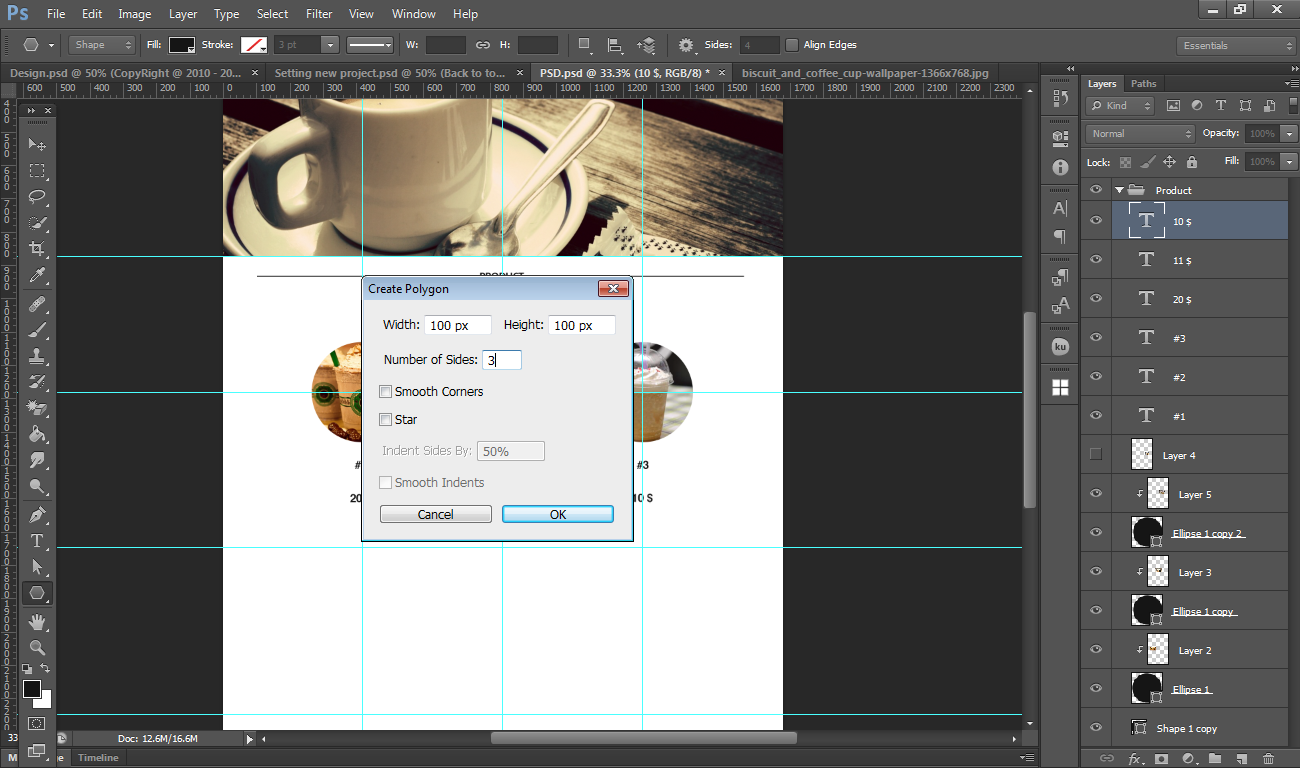The width and height of the screenshot is (1300, 768).
Task: Enable Smooth Corners checkbox
Action: coord(385,391)
